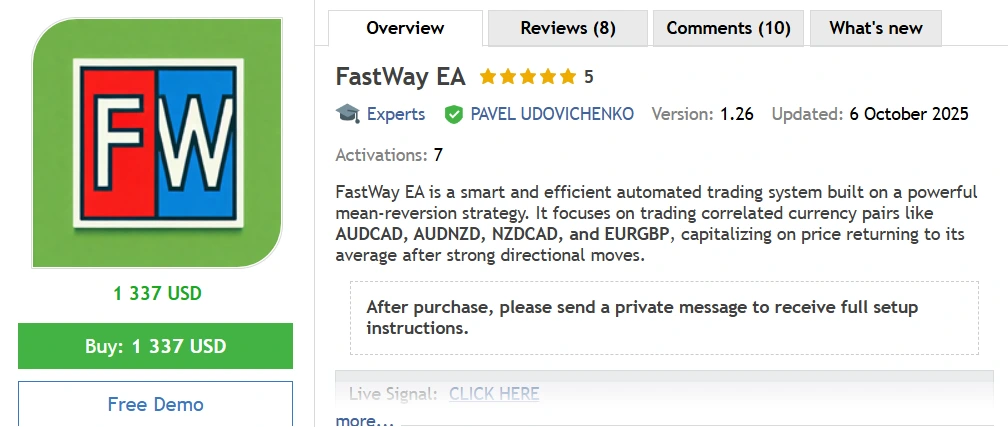Click the version number 1.26
The height and width of the screenshot is (427, 1008).
tap(737, 114)
